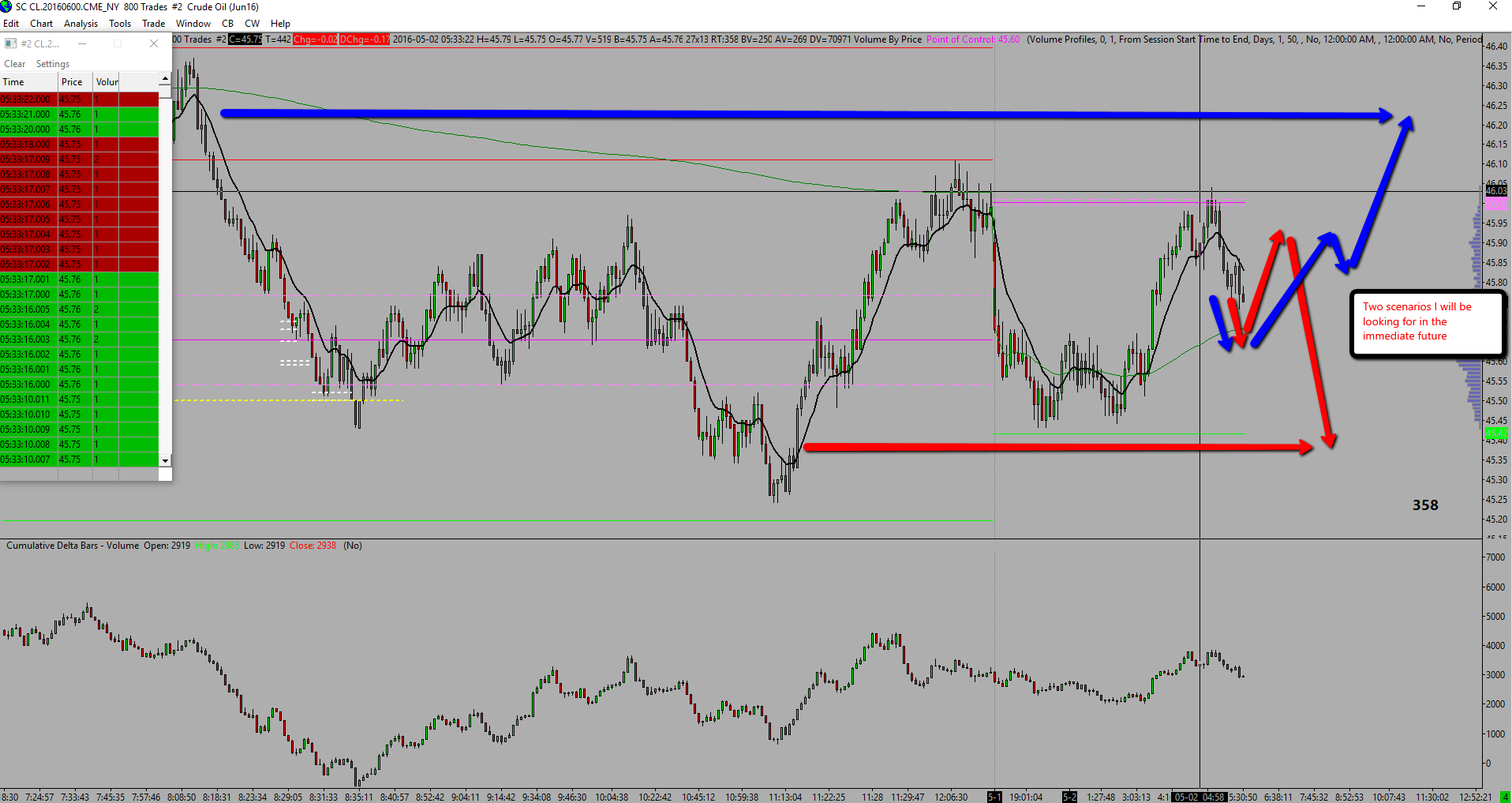Click the Close: 2938 delta value
The width and height of the screenshot is (1512, 803).
313,546
